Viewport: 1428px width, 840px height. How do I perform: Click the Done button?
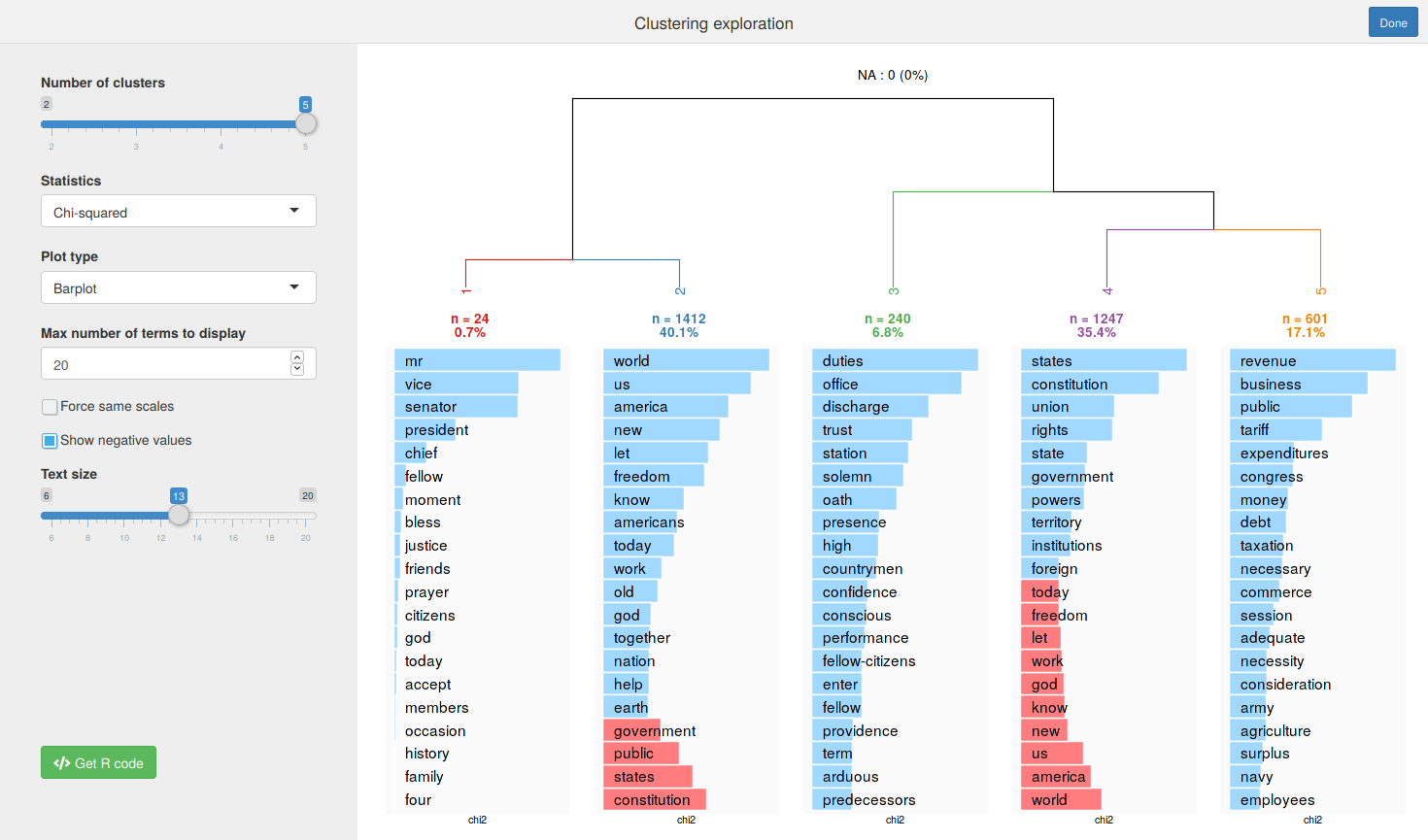pos(1392,22)
